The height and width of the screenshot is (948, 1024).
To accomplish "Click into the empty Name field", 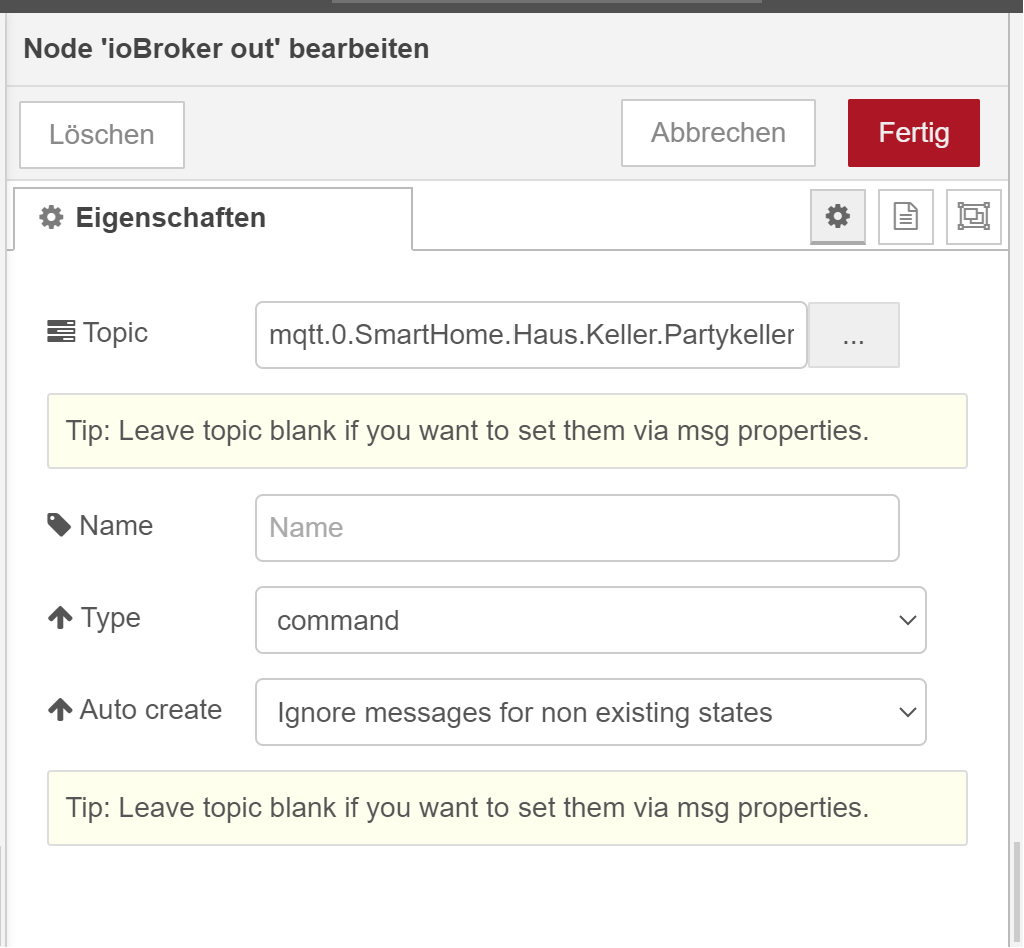I will 577,528.
